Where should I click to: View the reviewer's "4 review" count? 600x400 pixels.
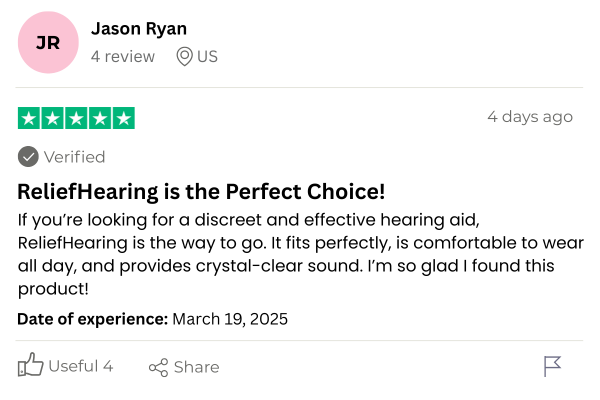[123, 56]
